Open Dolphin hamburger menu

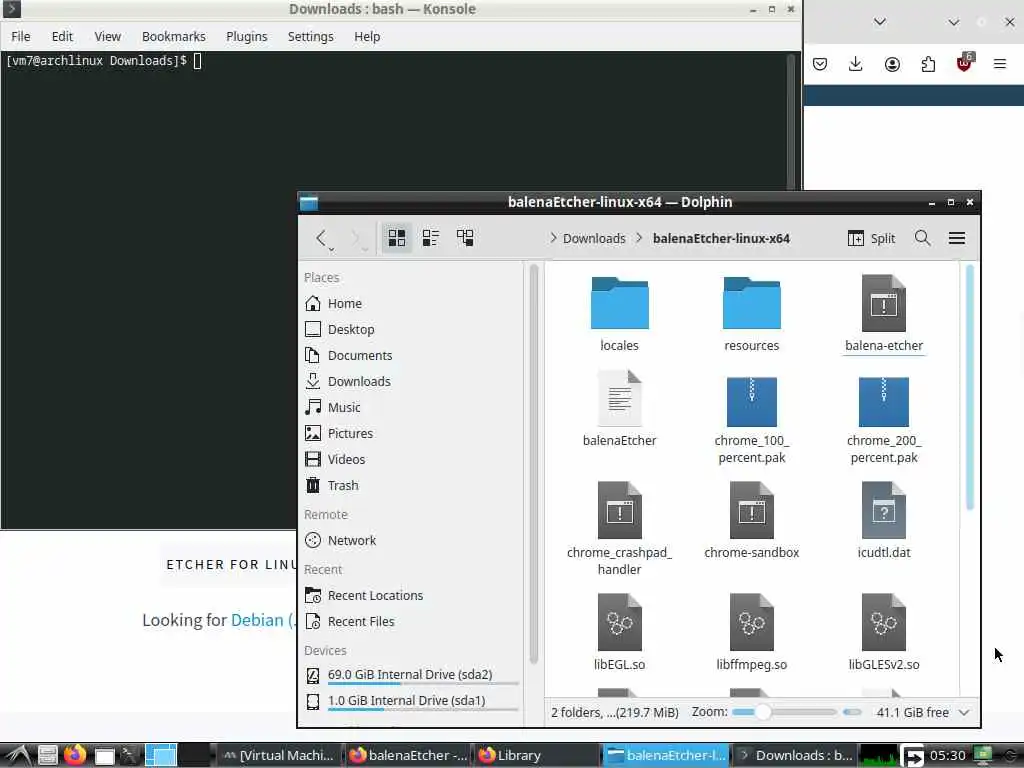coord(957,238)
